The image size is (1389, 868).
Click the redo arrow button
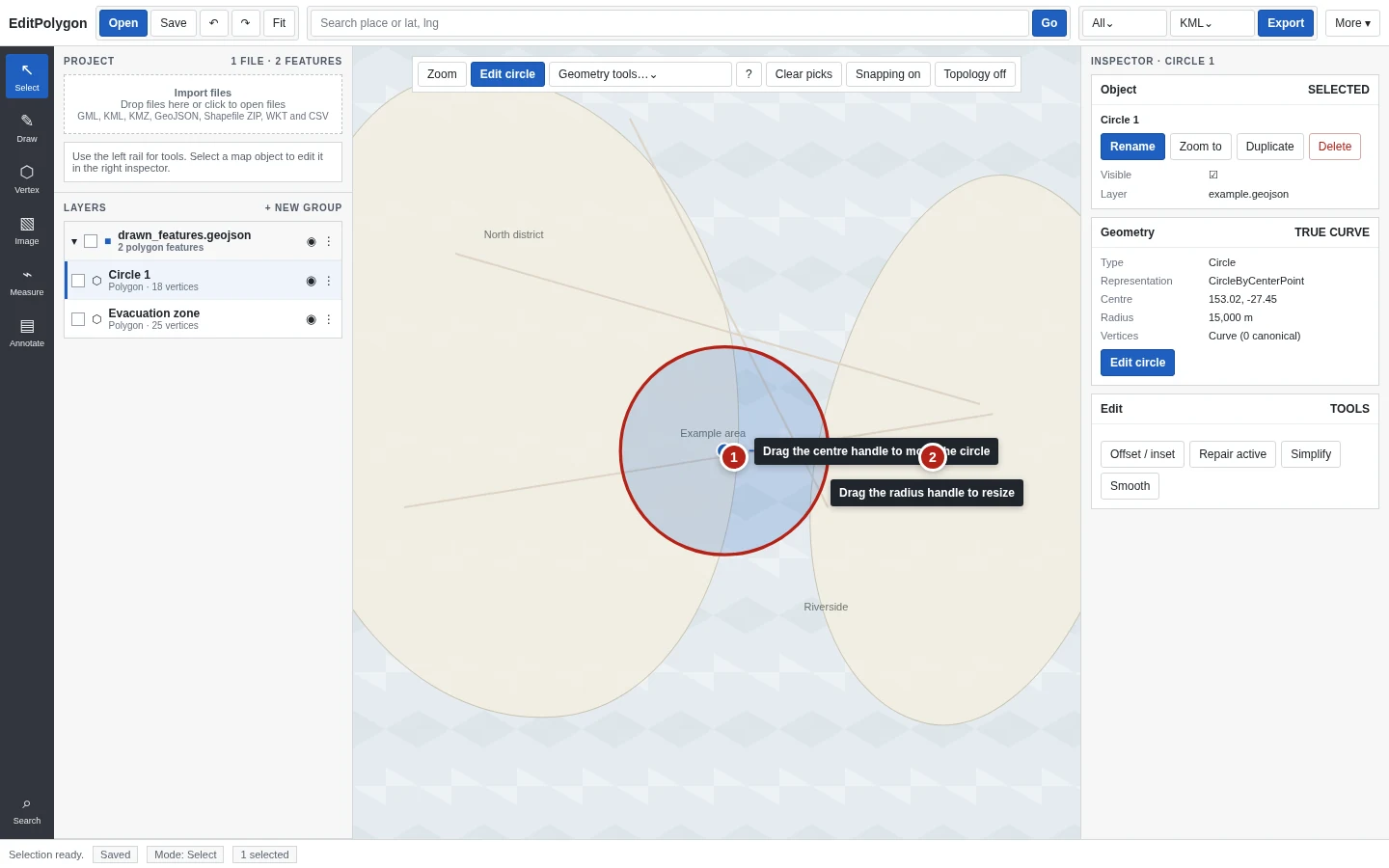tap(246, 23)
